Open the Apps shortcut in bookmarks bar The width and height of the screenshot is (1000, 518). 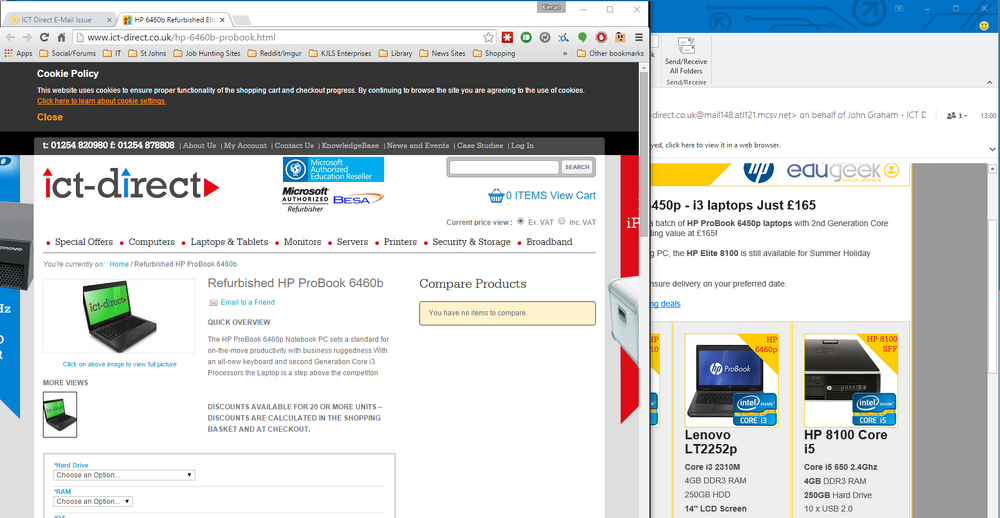tap(18, 54)
